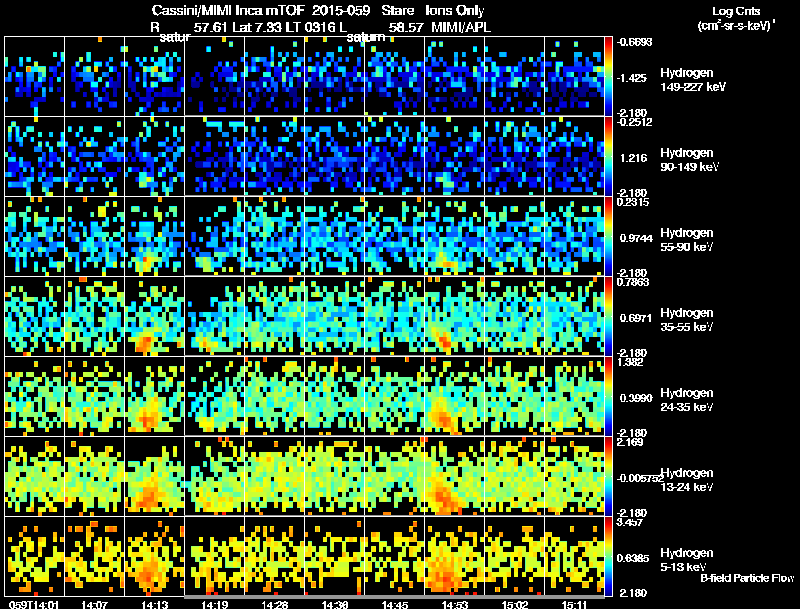Image resolution: width=800 pixels, height=609 pixels.
Task: Click the 1.382 color scale maximum value
Action: (x=630, y=362)
